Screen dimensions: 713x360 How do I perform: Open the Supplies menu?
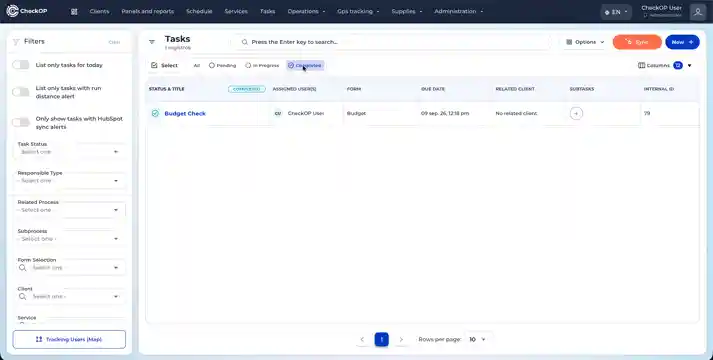[407, 11]
